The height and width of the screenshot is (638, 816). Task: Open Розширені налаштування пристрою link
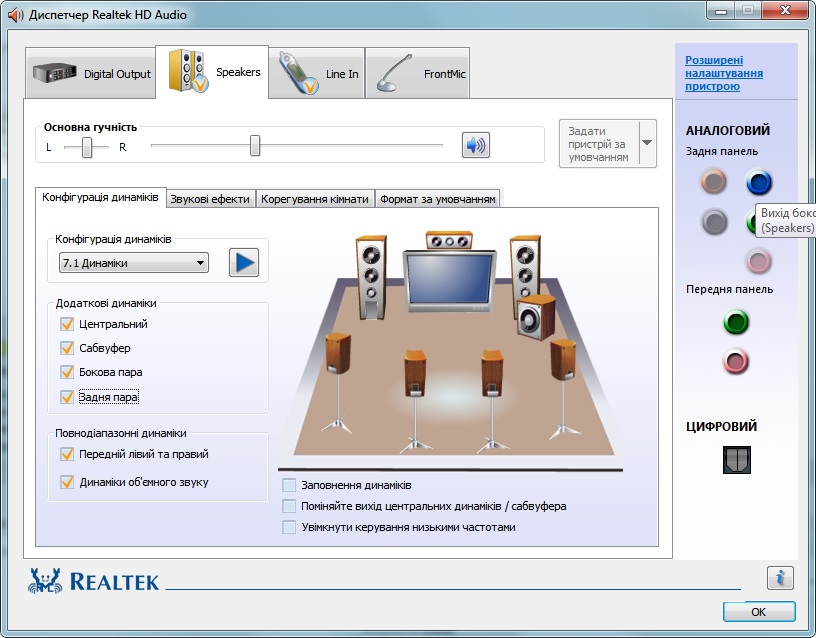(724, 73)
